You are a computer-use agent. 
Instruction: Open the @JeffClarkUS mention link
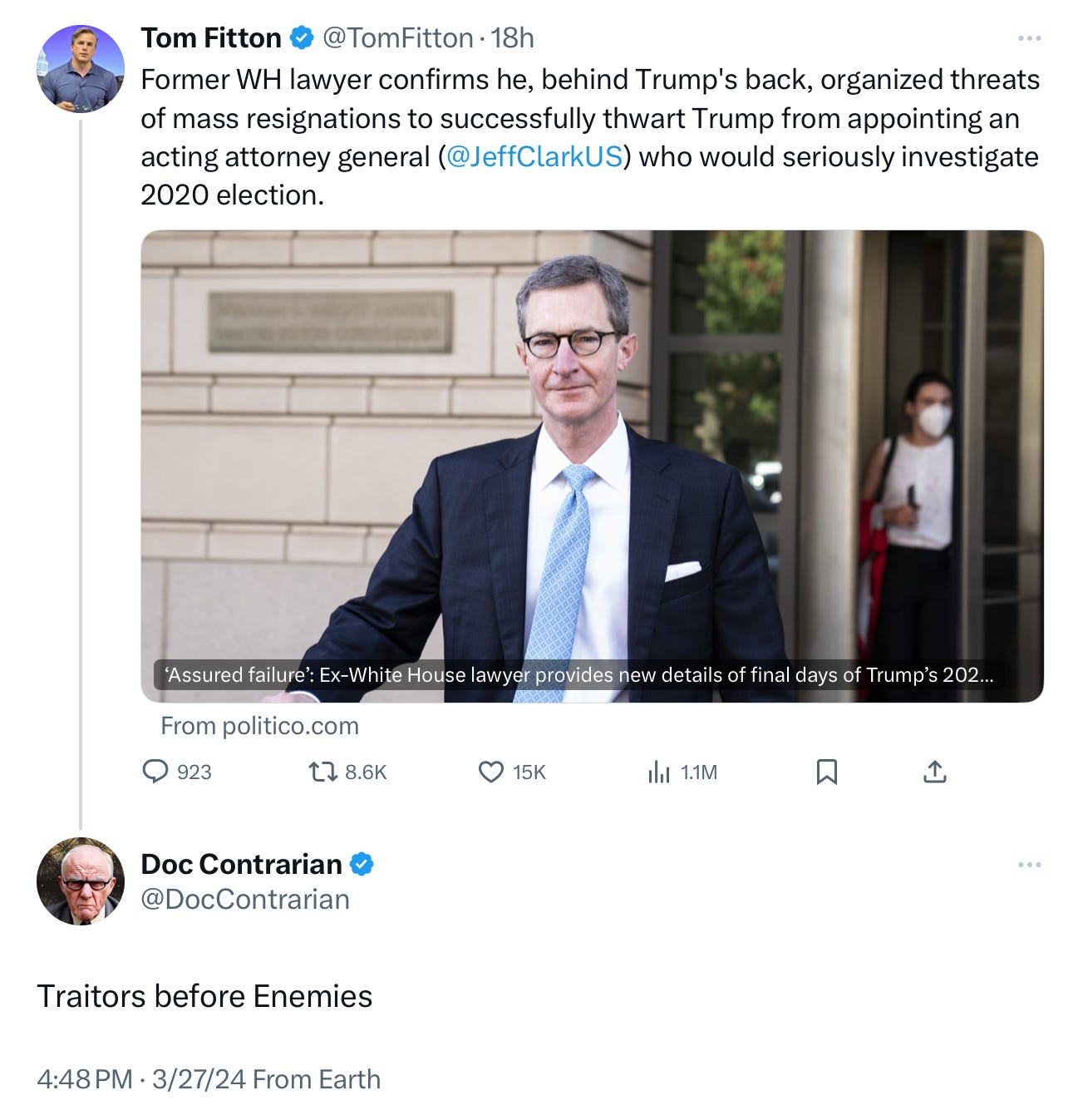(534, 156)
